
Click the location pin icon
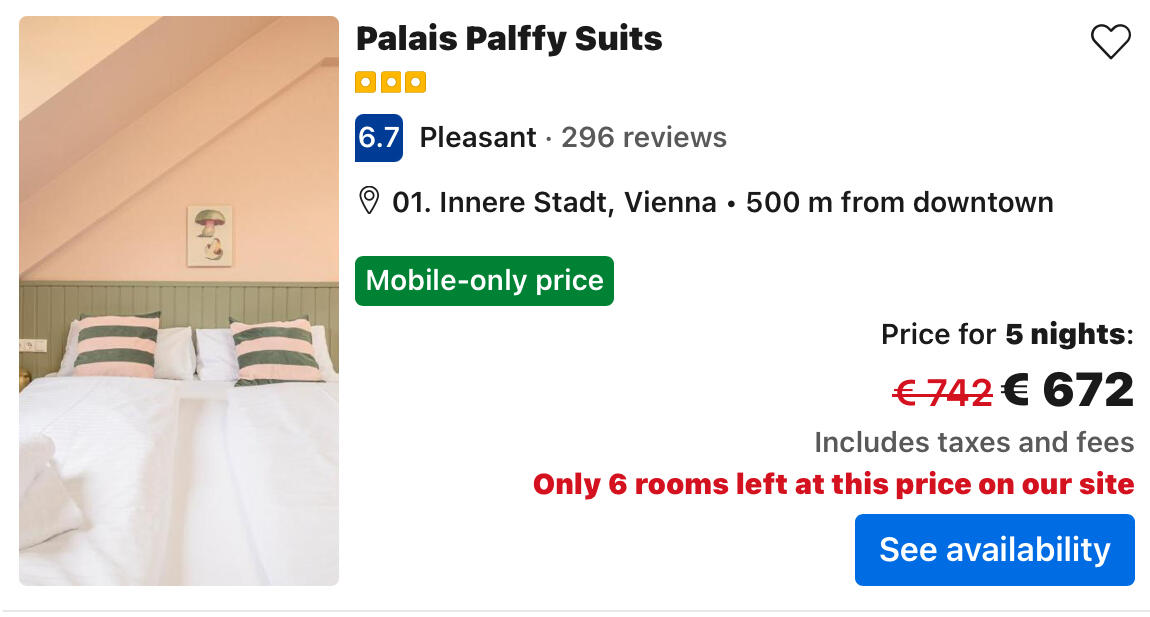(x=369, y=202)
